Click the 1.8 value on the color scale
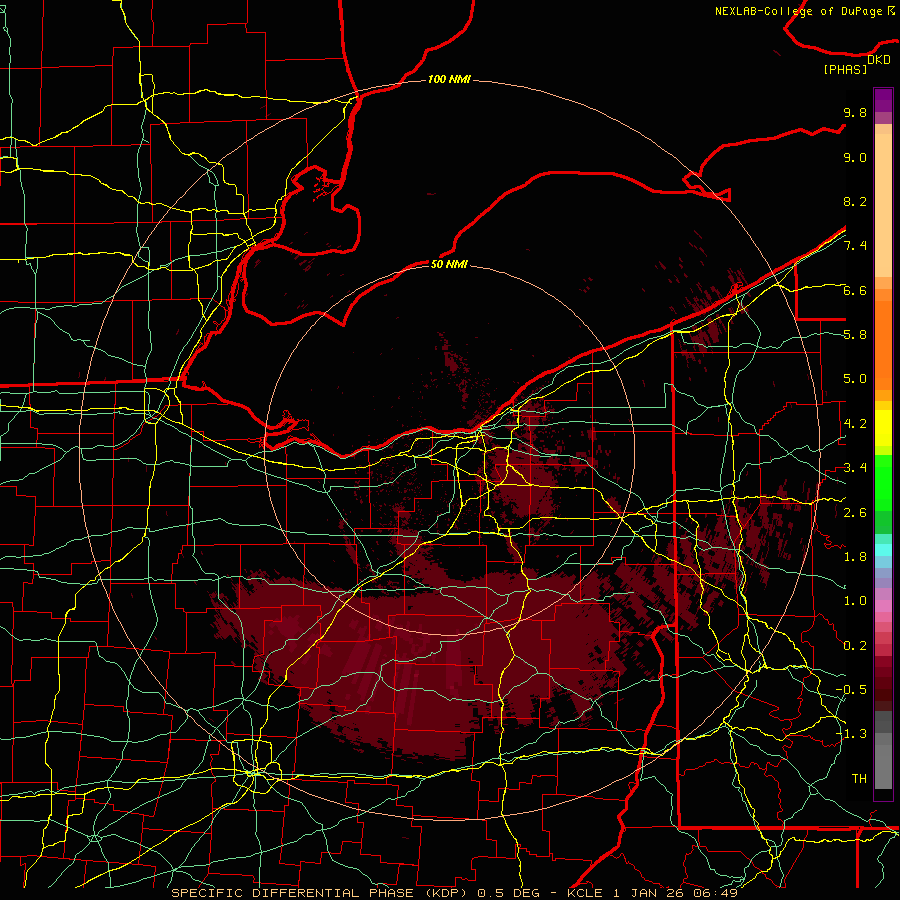This screenshot has height=900, width=900. click(x=855, y=557)
